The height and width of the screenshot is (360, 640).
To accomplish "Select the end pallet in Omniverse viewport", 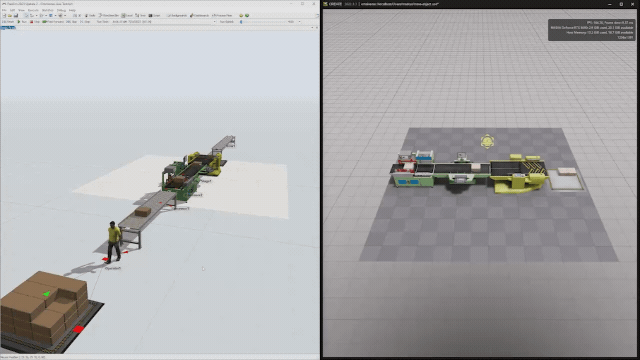I will pos(566,179).
